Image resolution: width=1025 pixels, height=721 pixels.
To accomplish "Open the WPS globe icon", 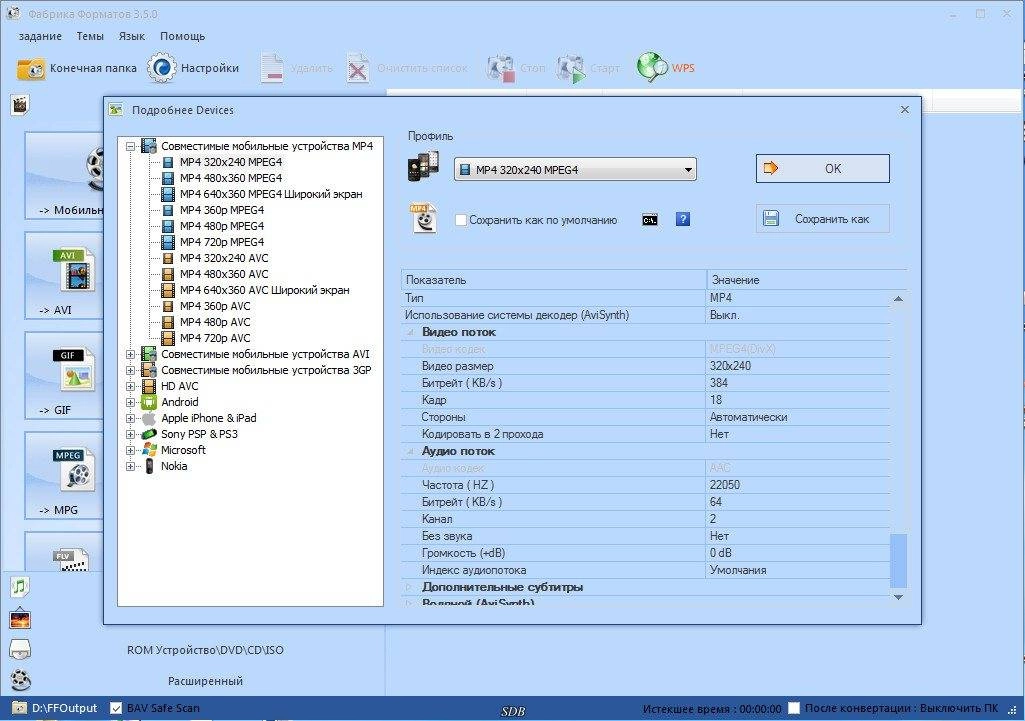I will coord(652,67).
